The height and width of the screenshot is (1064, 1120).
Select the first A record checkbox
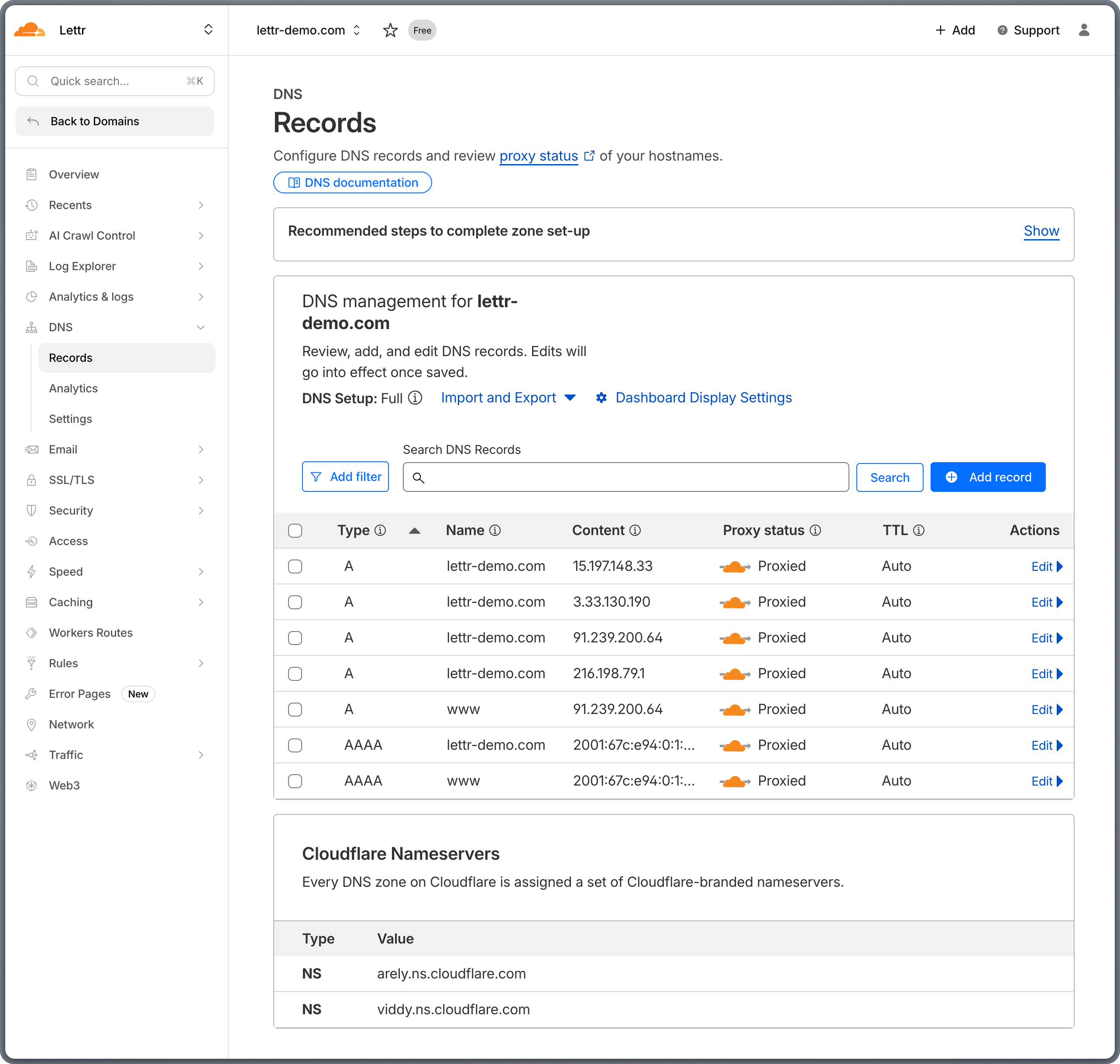[x=295, y=566]
